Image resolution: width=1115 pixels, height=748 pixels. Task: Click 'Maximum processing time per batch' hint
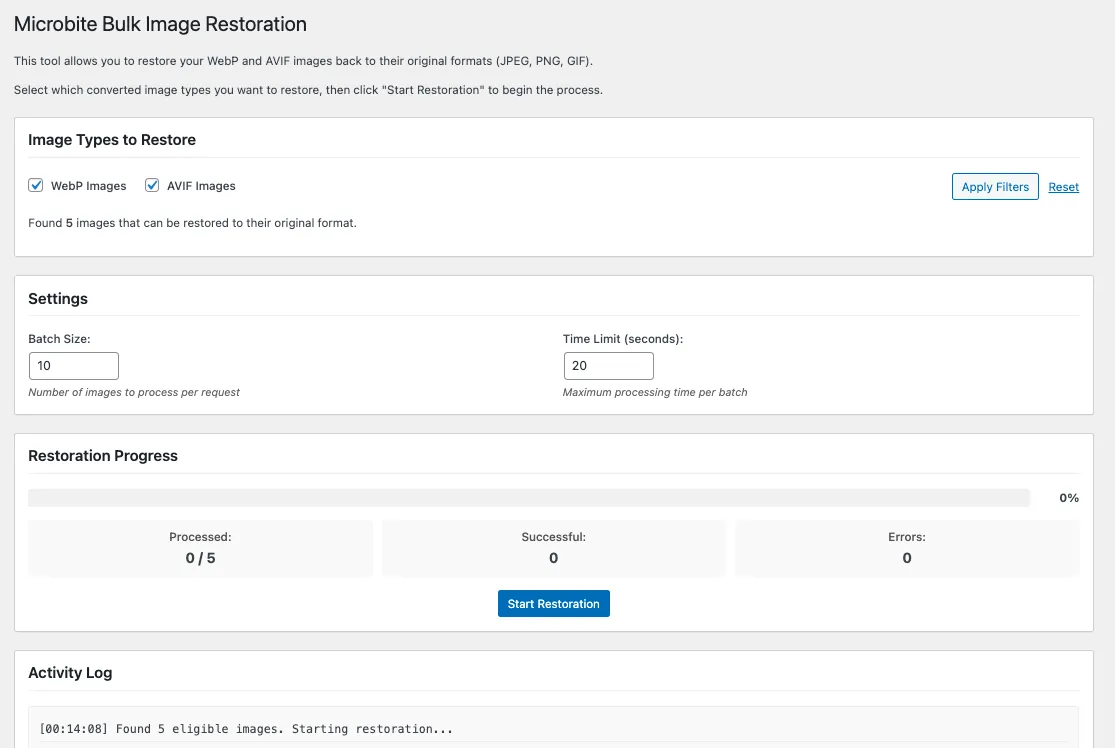[655, 392]
